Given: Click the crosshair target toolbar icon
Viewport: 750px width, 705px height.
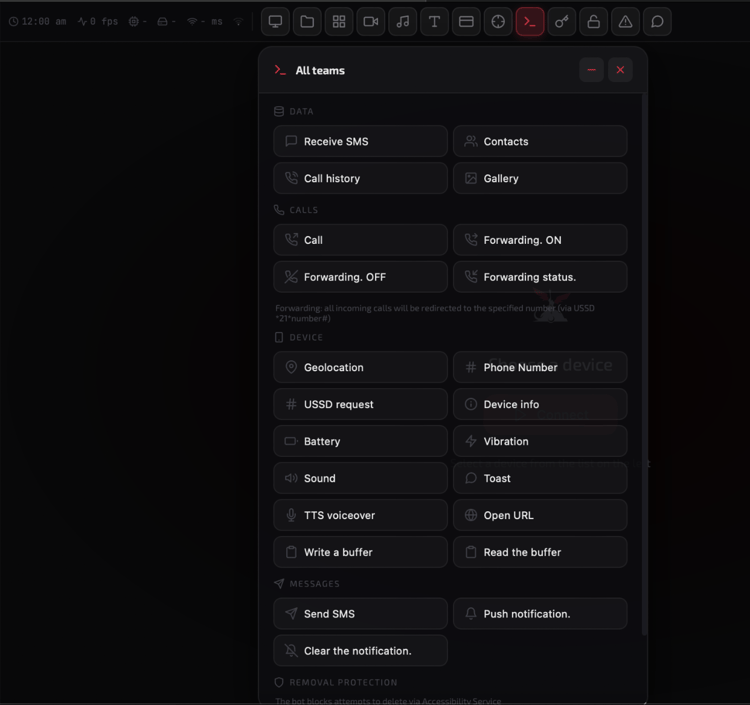Looking at the screenshot, I should click(498, 22).
